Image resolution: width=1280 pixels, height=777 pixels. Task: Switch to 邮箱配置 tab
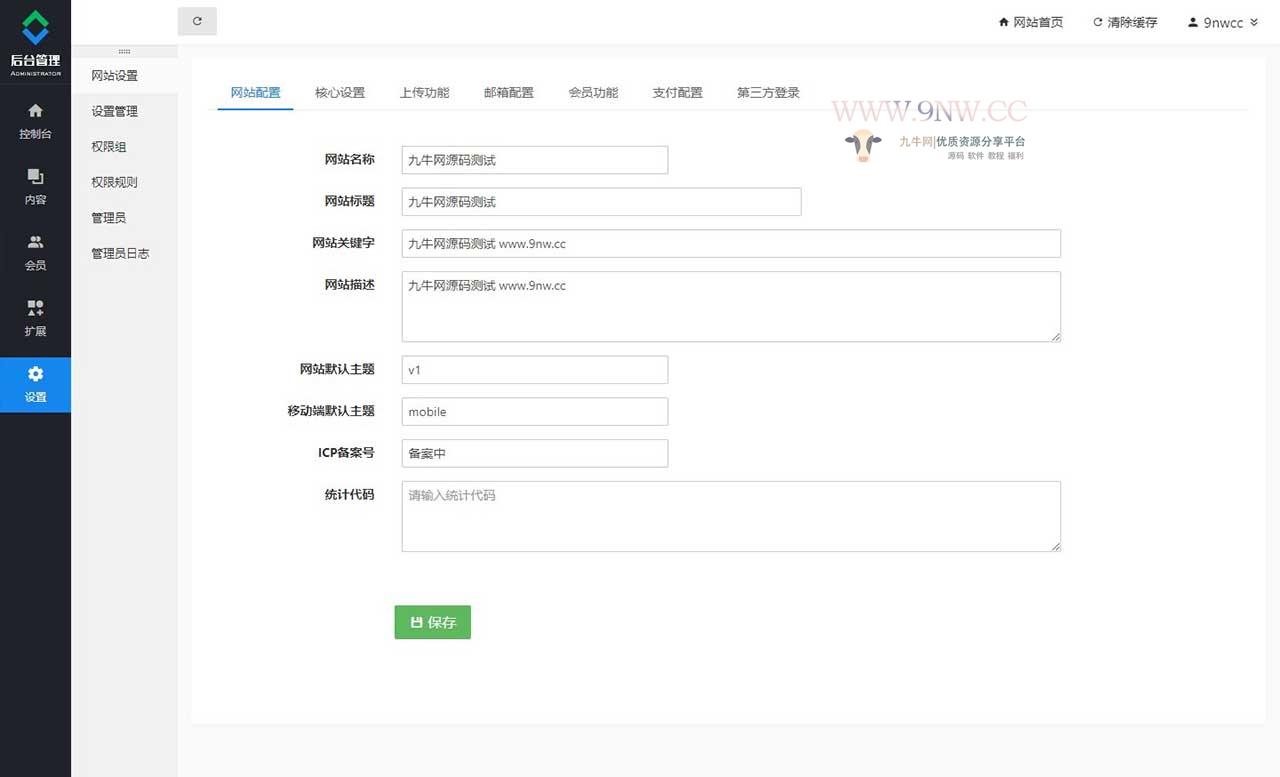tap(508, 93)
